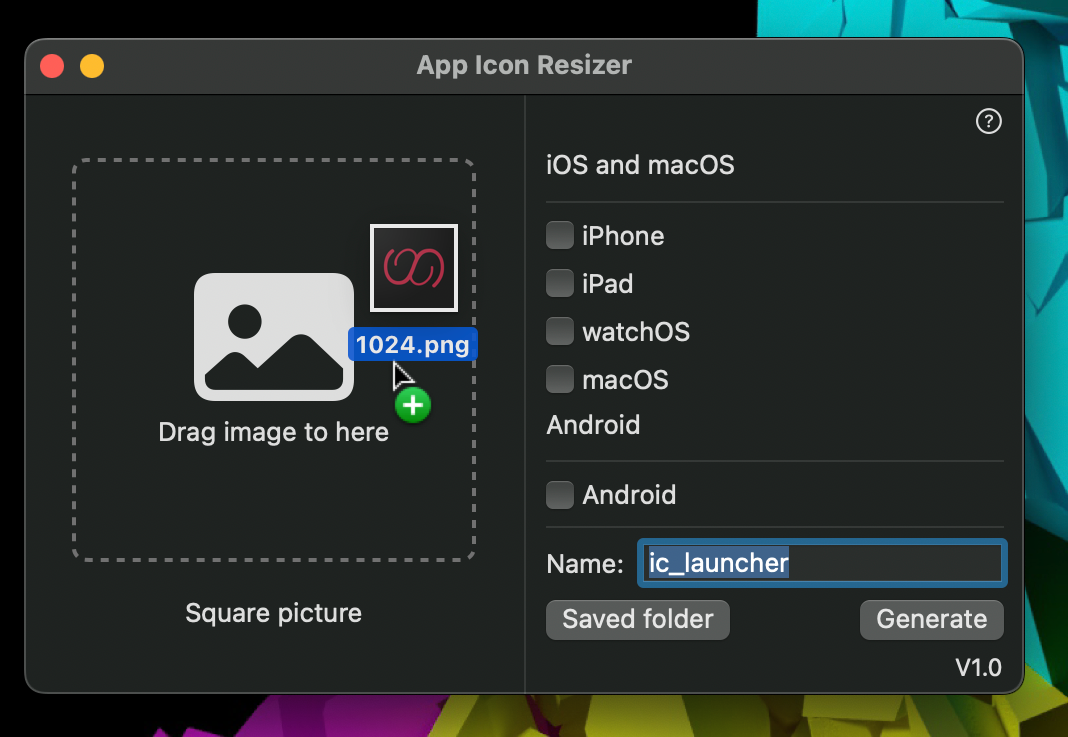Click the Generate button
The height and width of the screenshot is (737, 1068).
[x=931, y=619]
